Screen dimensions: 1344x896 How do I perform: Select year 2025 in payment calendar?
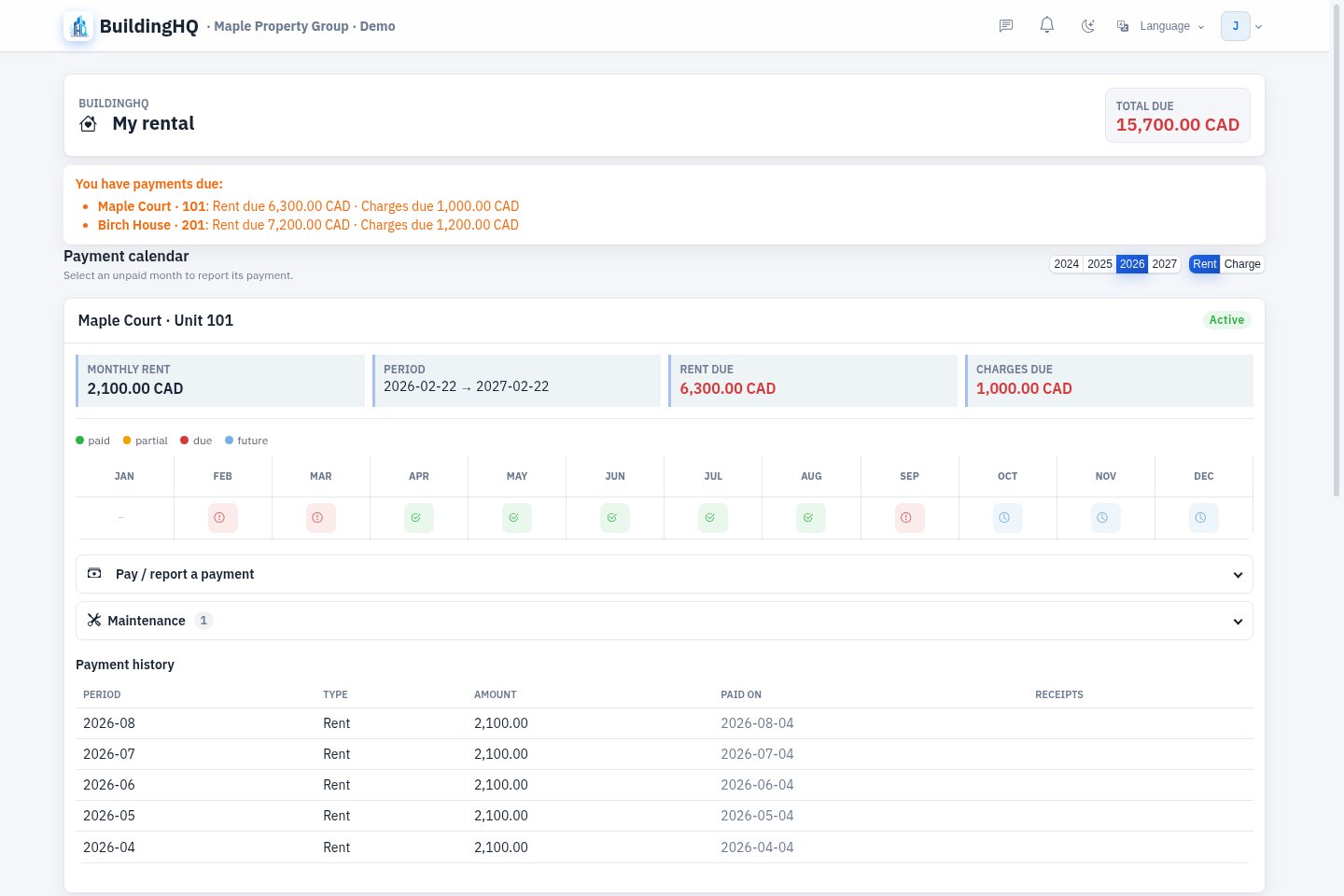(1099, 264)
